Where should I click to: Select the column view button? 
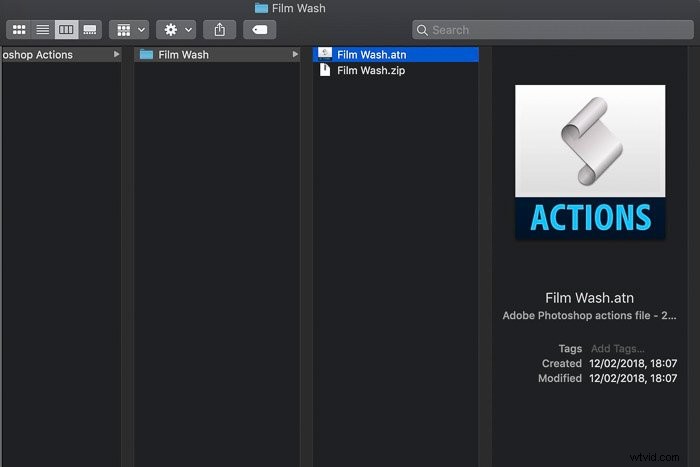[x=67, y=30]
